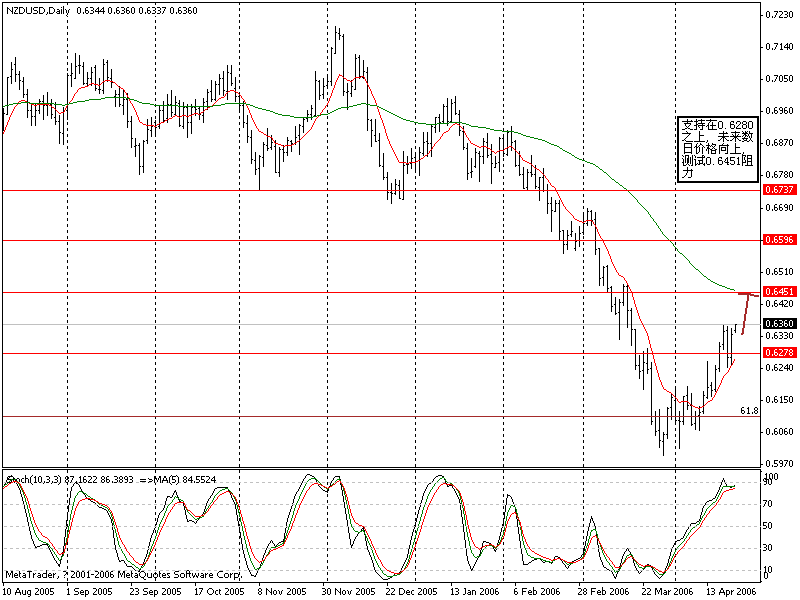Click the black 0.6360 current price label
Screen dimensions: 800x600
pyautogui.click(x=780, y=324)
